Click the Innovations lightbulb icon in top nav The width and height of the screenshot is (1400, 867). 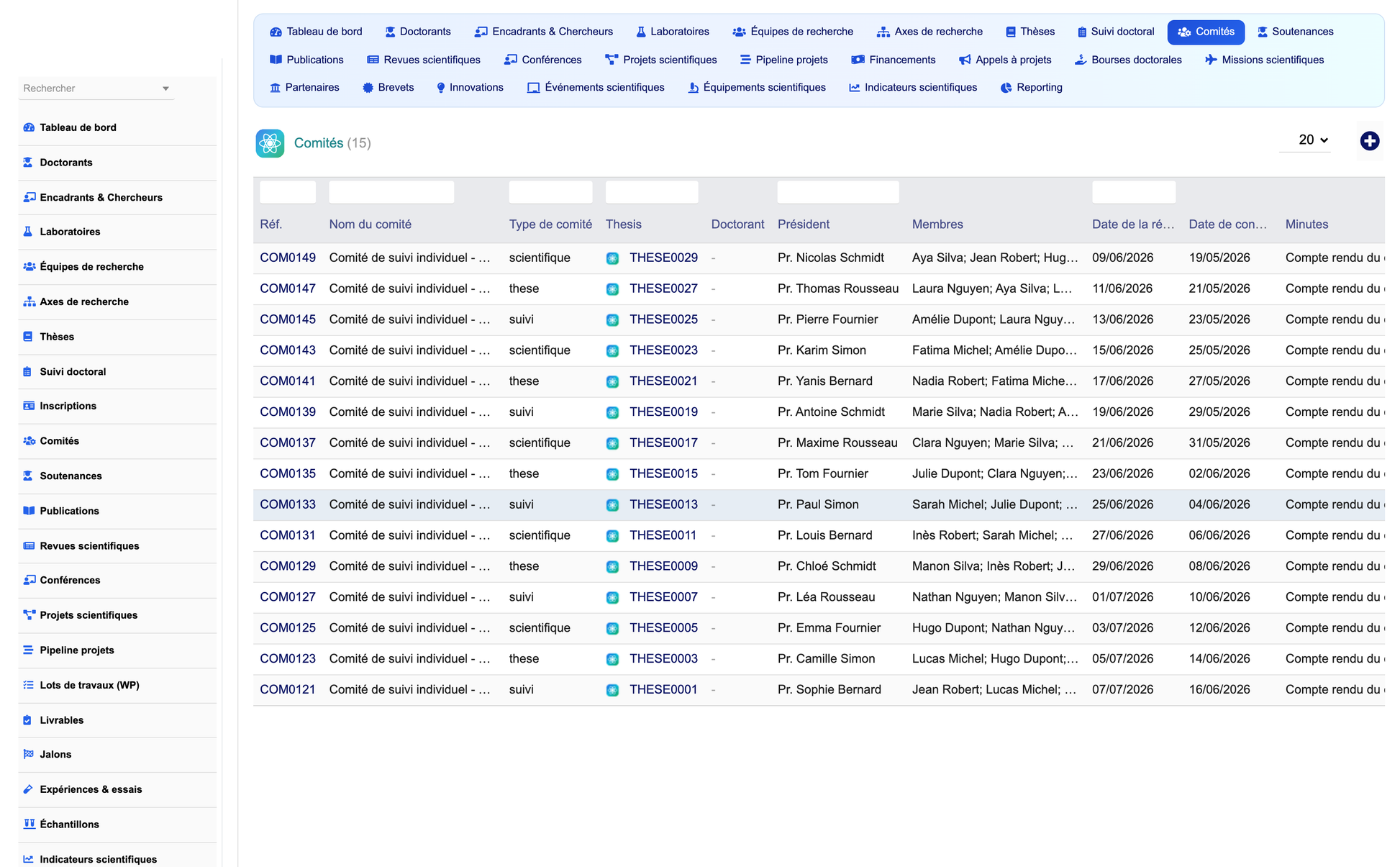[440, 88]
